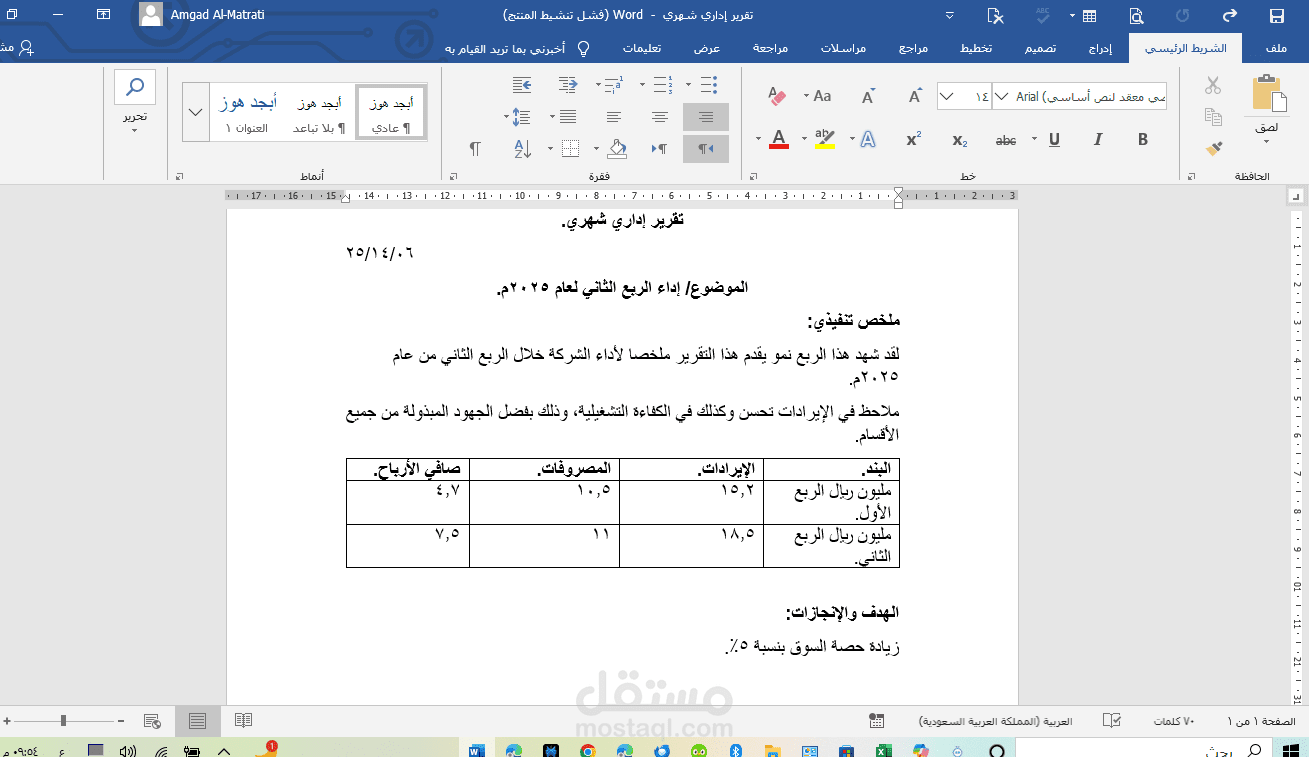Click the ٧٠ كلمات word count

1175,721
